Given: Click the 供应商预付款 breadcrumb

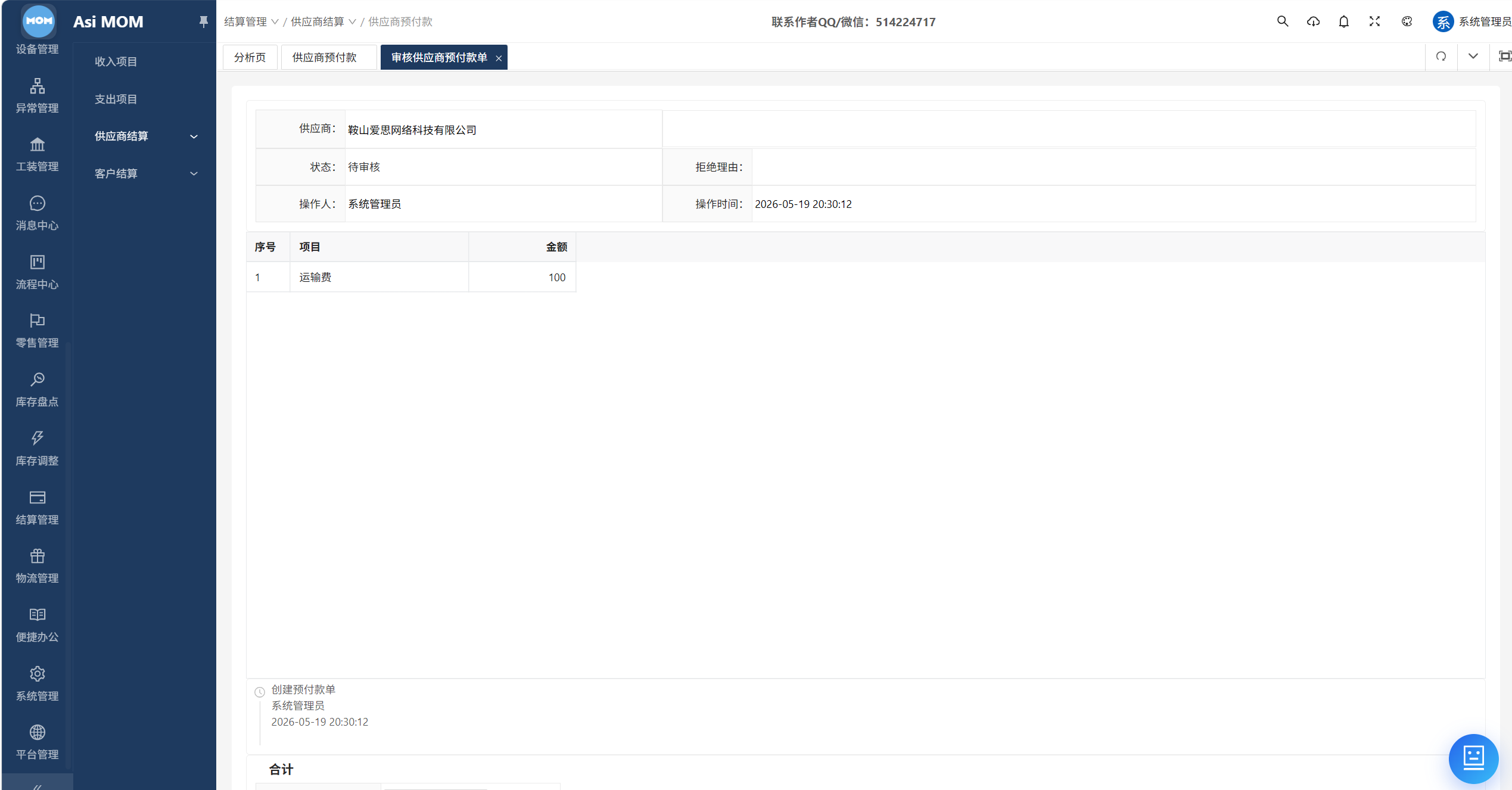Looking at the screenshot, I should click(400, 22).
